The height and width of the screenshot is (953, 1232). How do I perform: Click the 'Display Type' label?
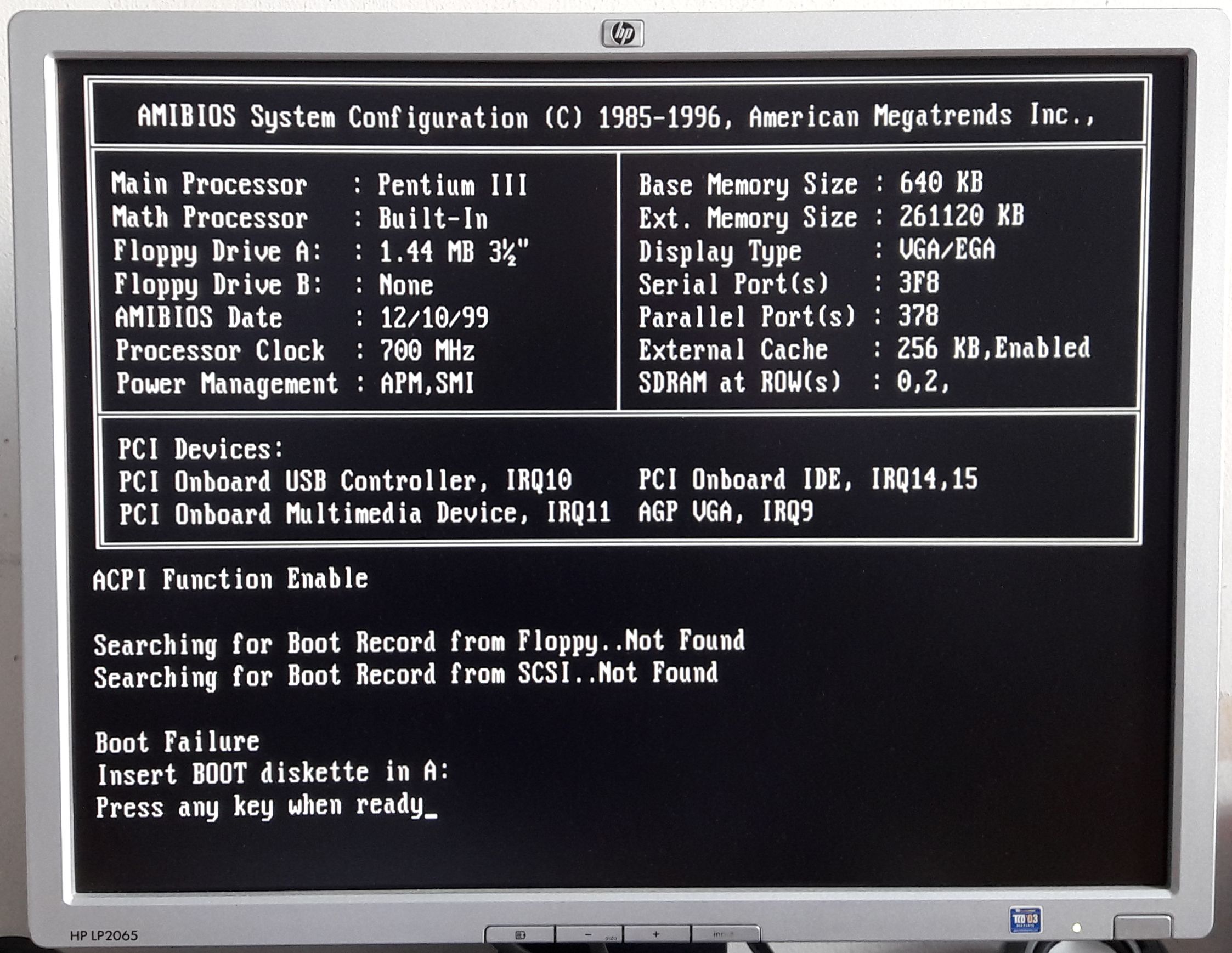tap(720, 252)
